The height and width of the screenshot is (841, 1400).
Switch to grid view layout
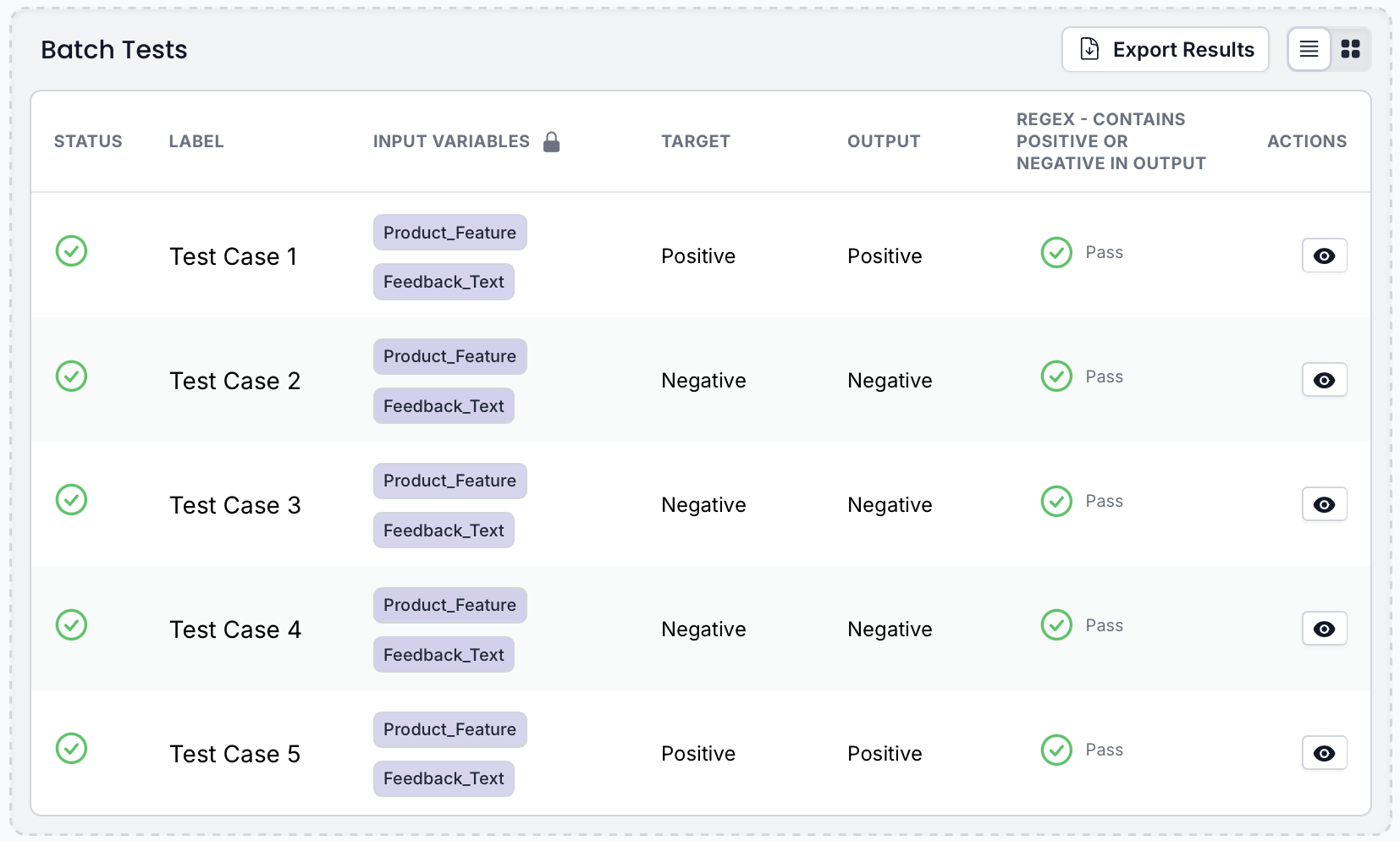tap(1351, 49)
